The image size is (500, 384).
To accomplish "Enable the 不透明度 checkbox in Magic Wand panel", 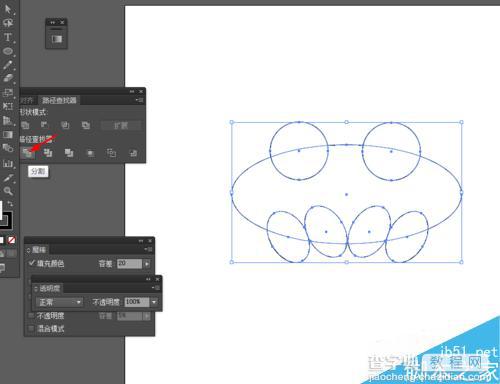I will (x=31, y=315).
